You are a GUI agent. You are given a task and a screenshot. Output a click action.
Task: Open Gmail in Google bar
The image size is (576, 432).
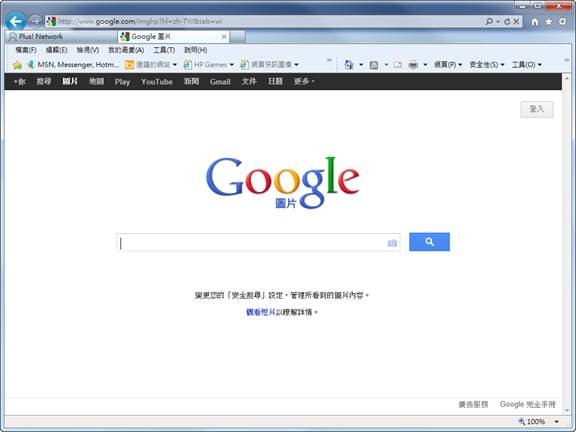click(220, 82)
